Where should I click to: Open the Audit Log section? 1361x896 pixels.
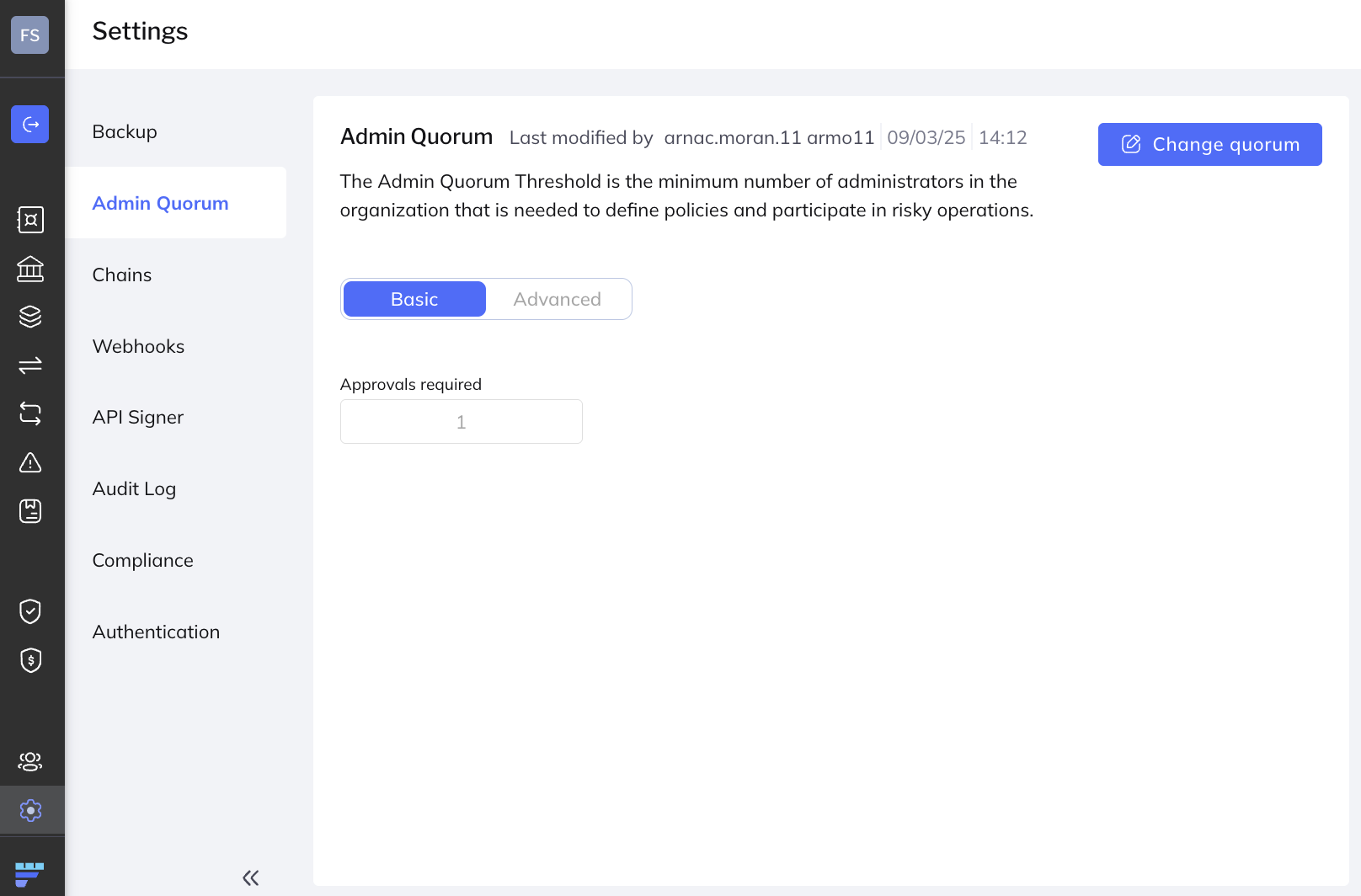tap(134, 489)
